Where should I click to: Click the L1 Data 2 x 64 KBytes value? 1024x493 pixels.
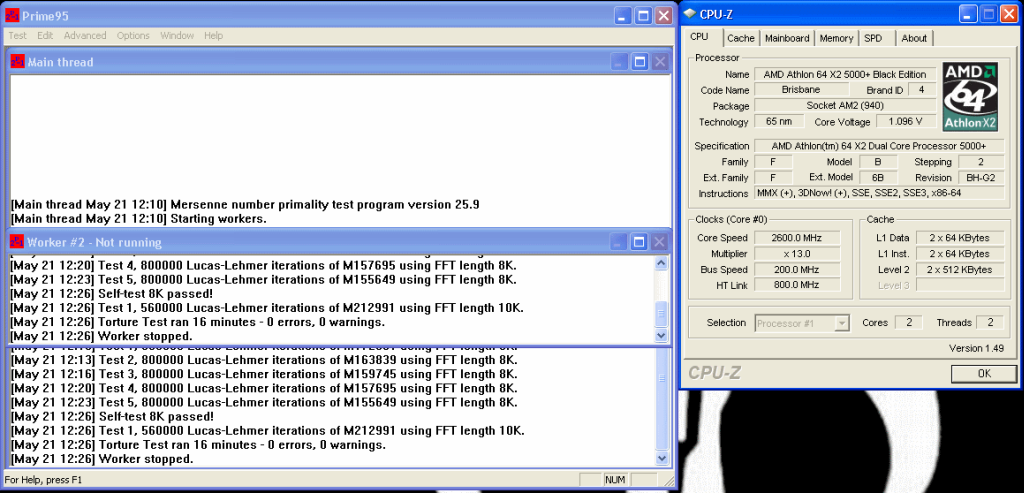[960, 238]
